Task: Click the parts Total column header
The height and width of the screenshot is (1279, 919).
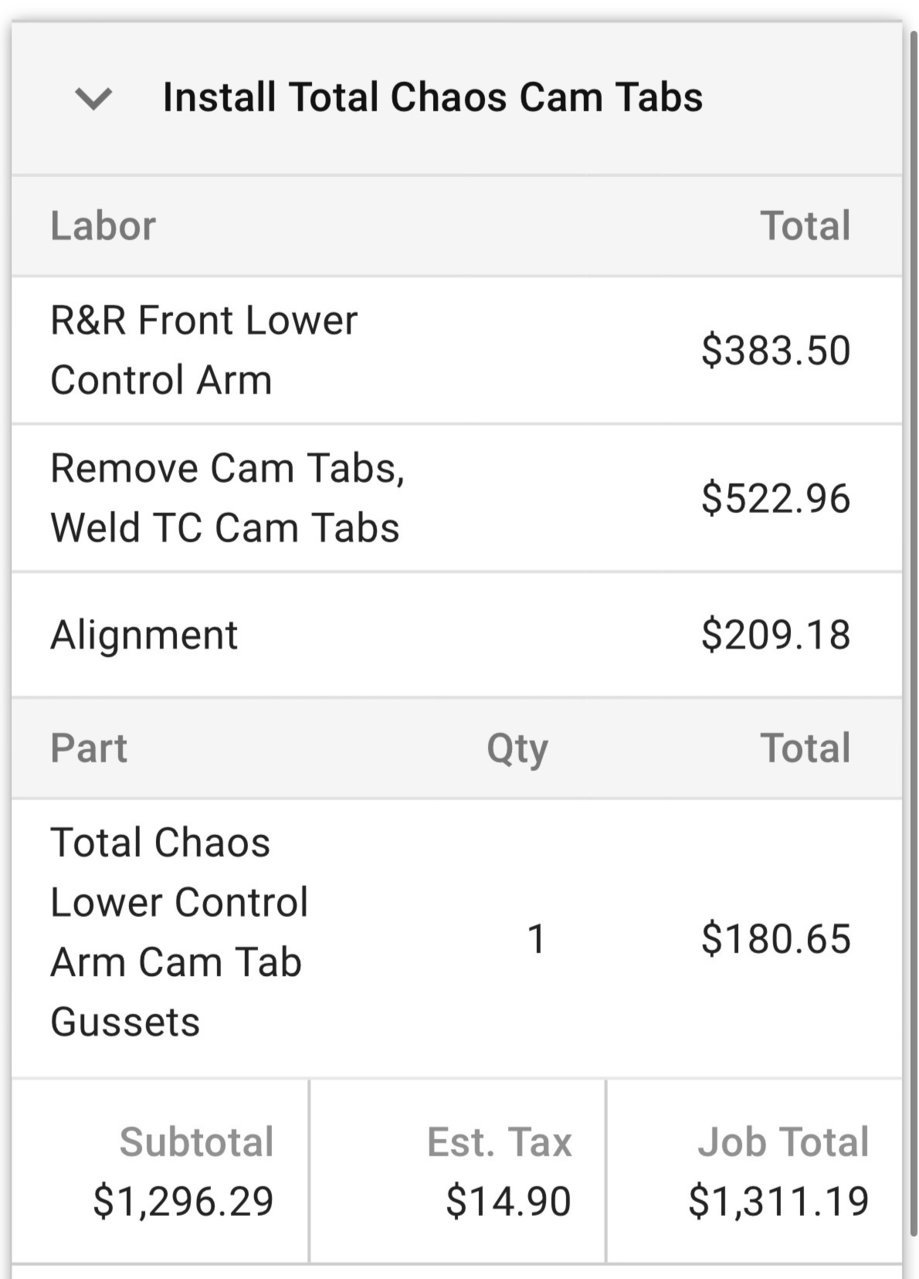Action: click(x=805, y=748)
